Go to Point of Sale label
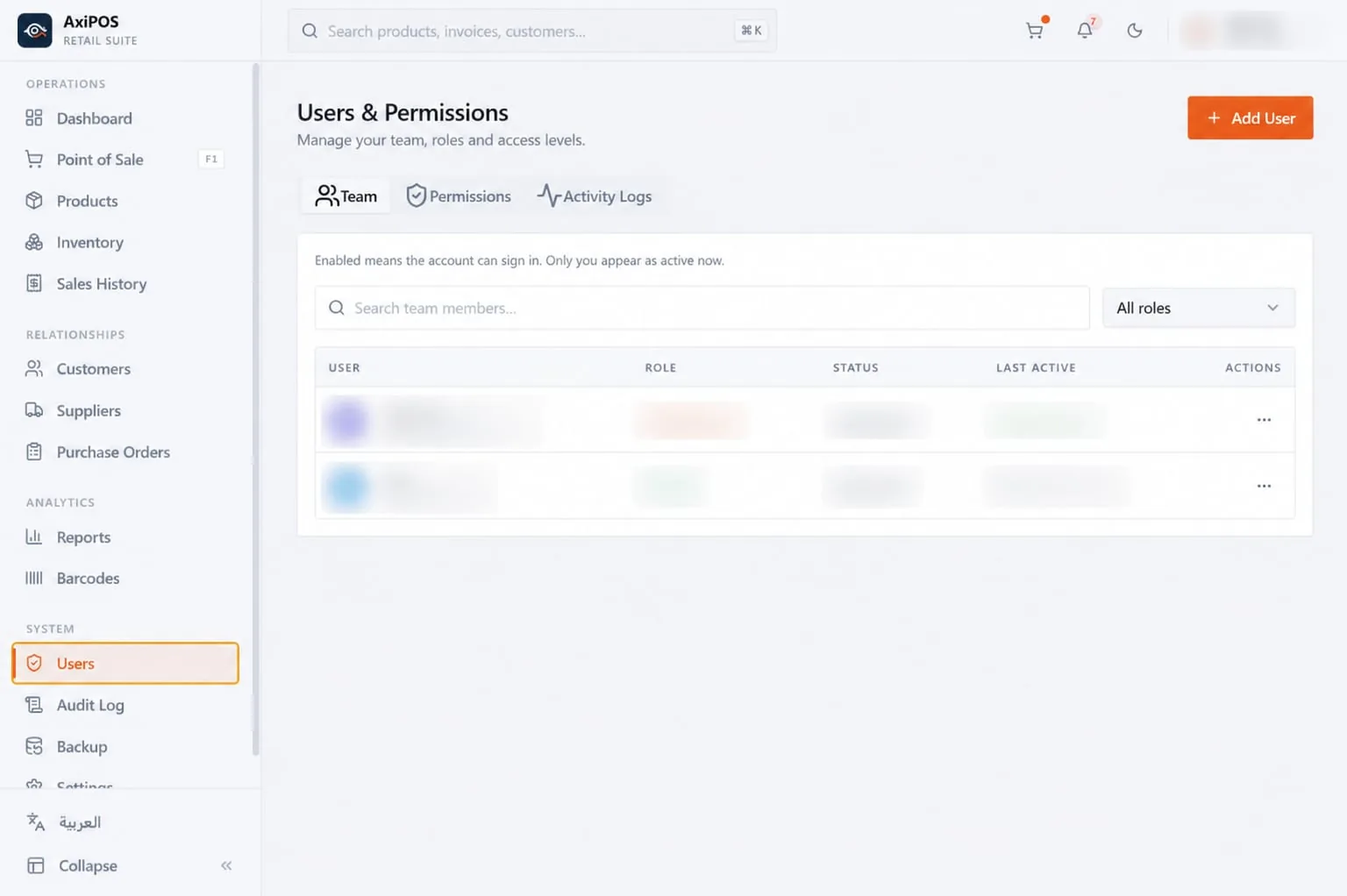1347x896 pixels. (100, 160)
